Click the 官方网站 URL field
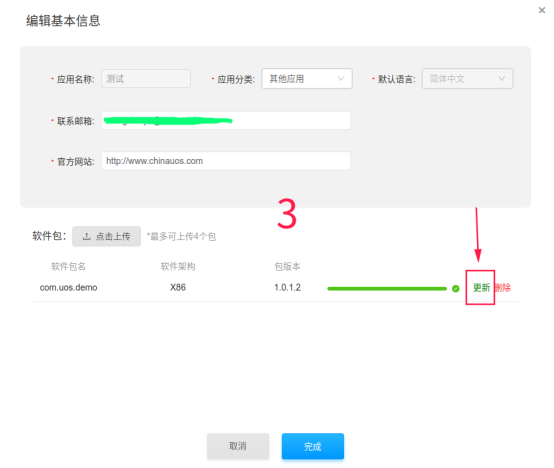Viewport: 554px width, 468px height. (x=226, y=161)
